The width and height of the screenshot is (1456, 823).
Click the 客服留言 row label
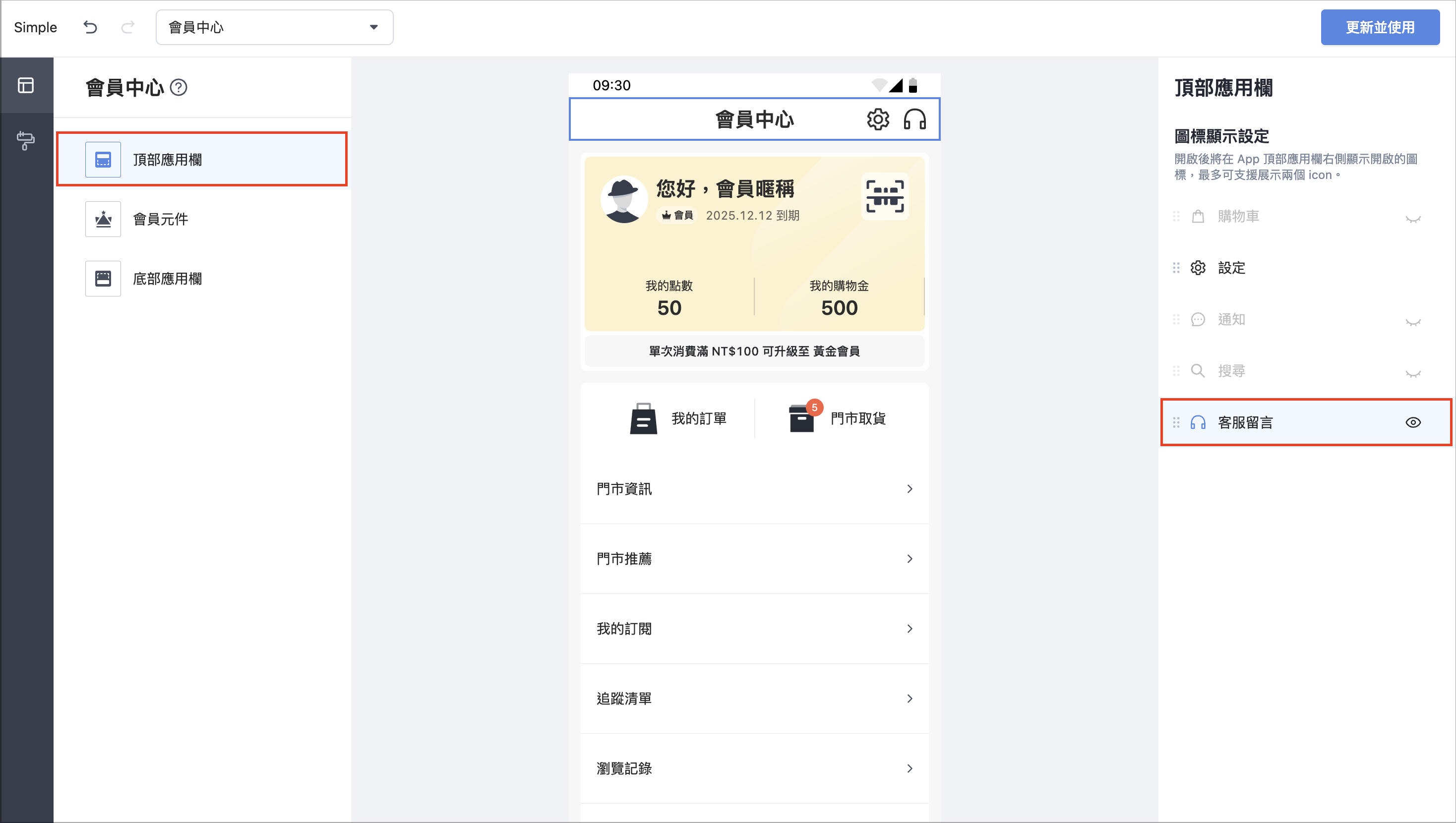[1245, 422]
